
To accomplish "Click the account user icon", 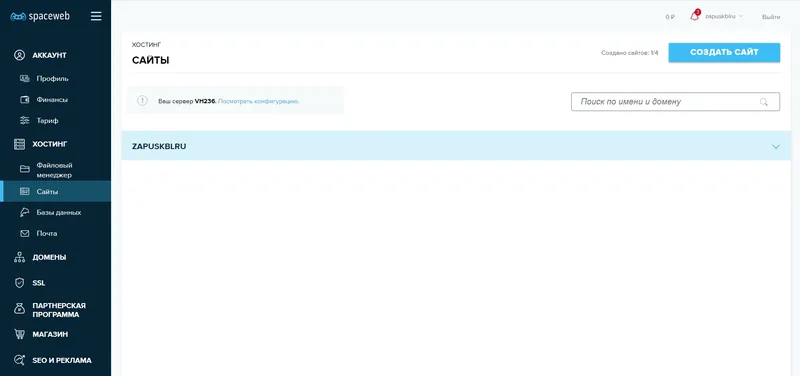I will click(19, 55).
